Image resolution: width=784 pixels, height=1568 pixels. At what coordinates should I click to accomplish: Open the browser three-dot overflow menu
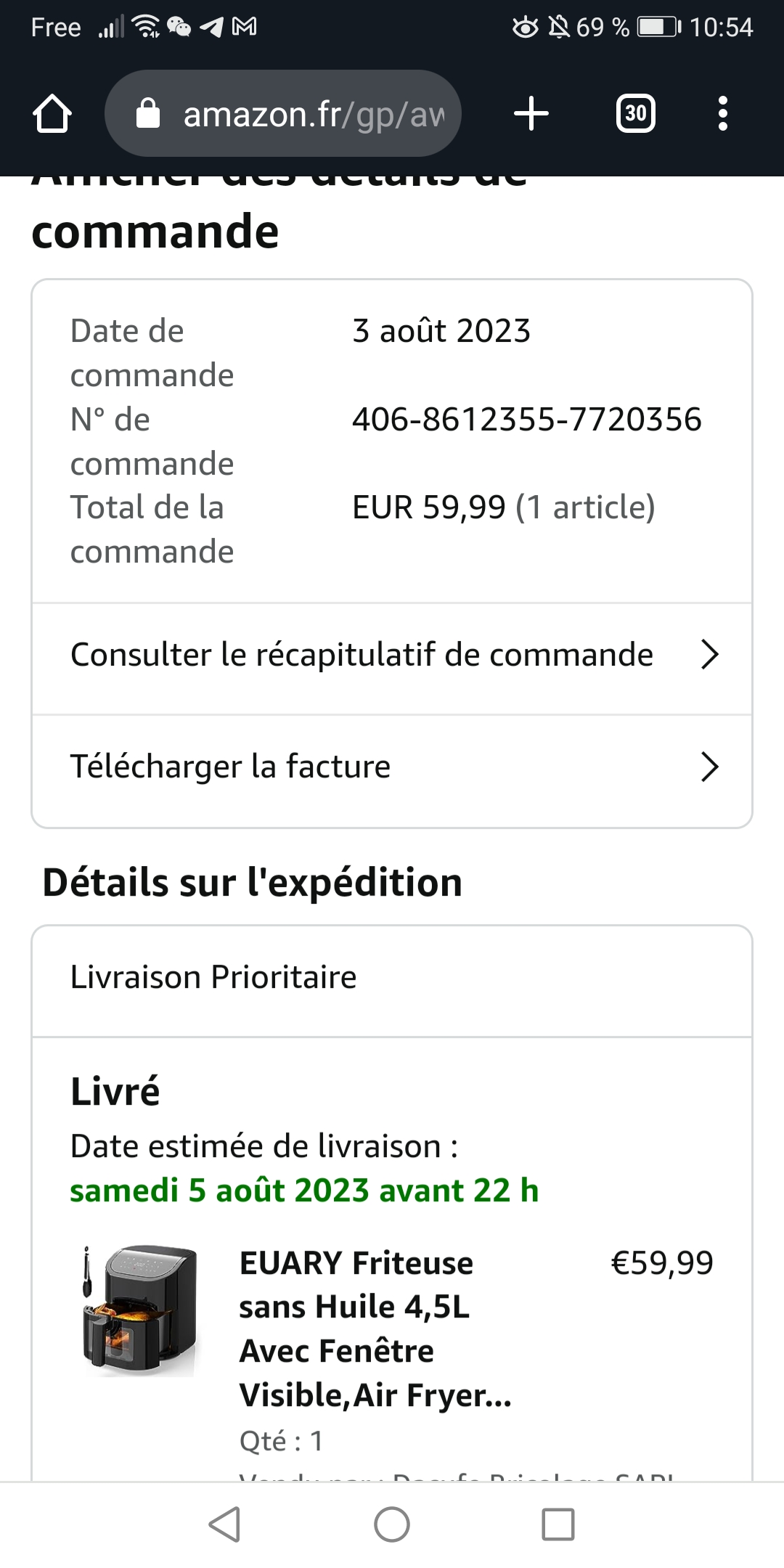point(722,114)
